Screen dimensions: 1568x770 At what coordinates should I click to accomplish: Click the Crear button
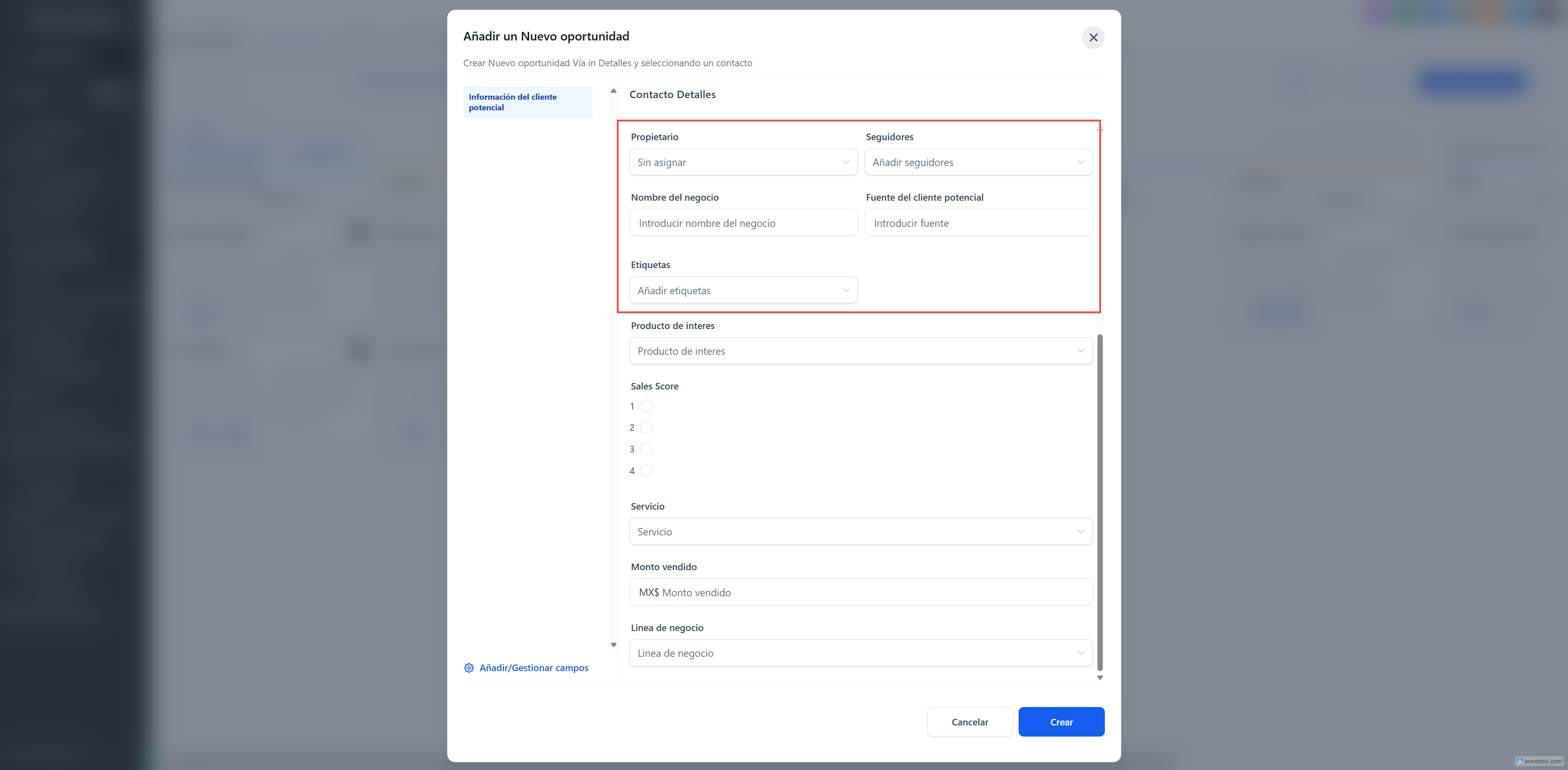coord(1061,722)
